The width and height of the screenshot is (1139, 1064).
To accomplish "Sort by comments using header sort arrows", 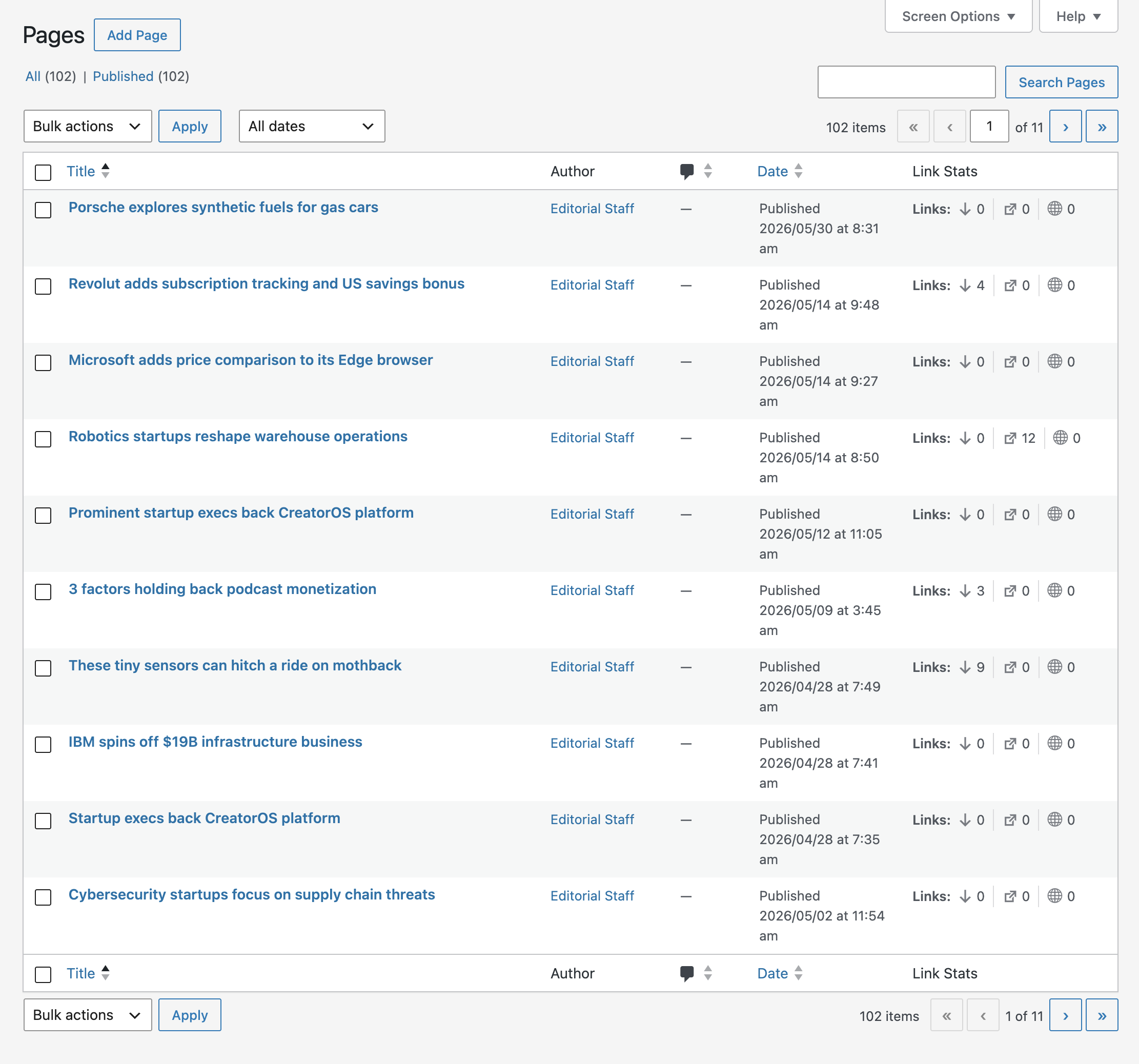I will [x=707, y=171].
